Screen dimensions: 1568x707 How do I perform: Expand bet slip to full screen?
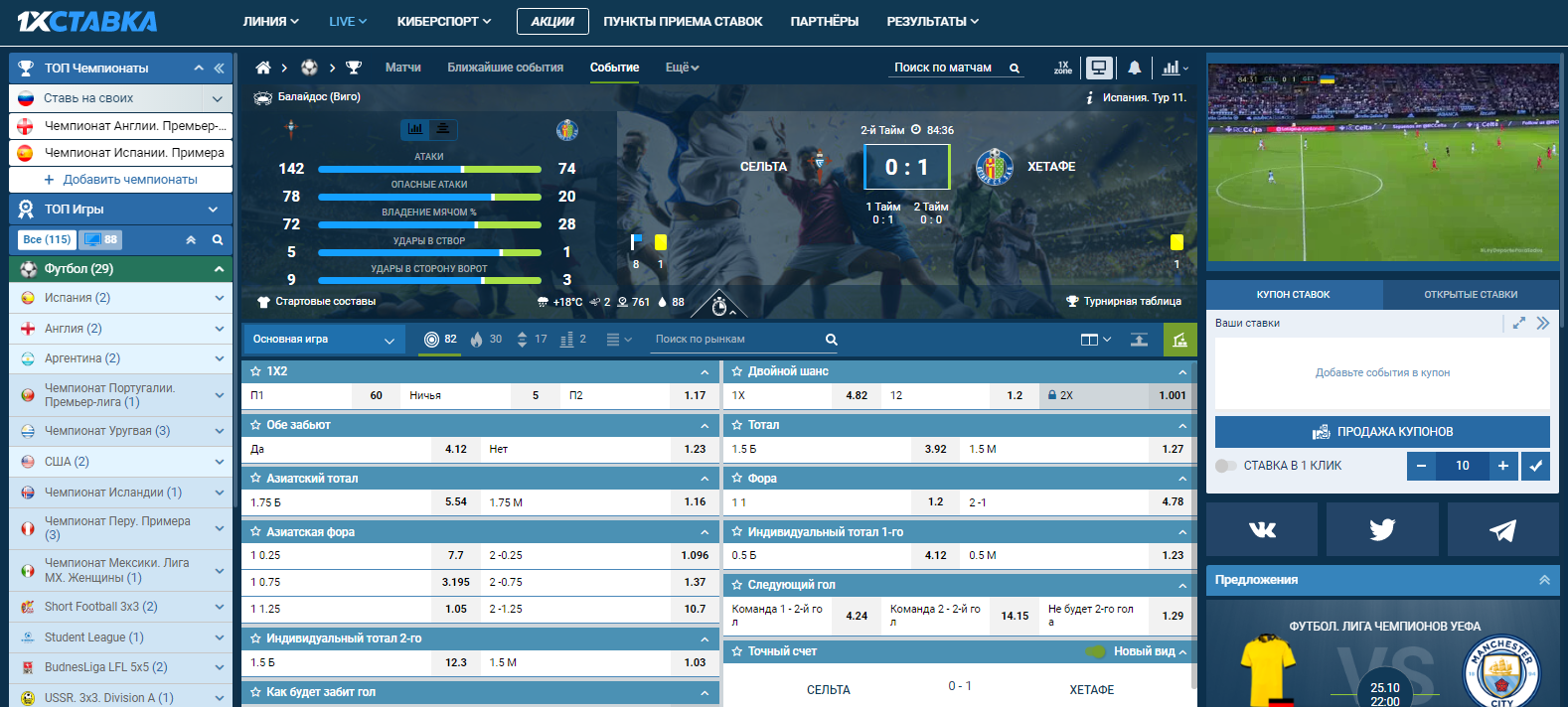[x=1518, y=323]
